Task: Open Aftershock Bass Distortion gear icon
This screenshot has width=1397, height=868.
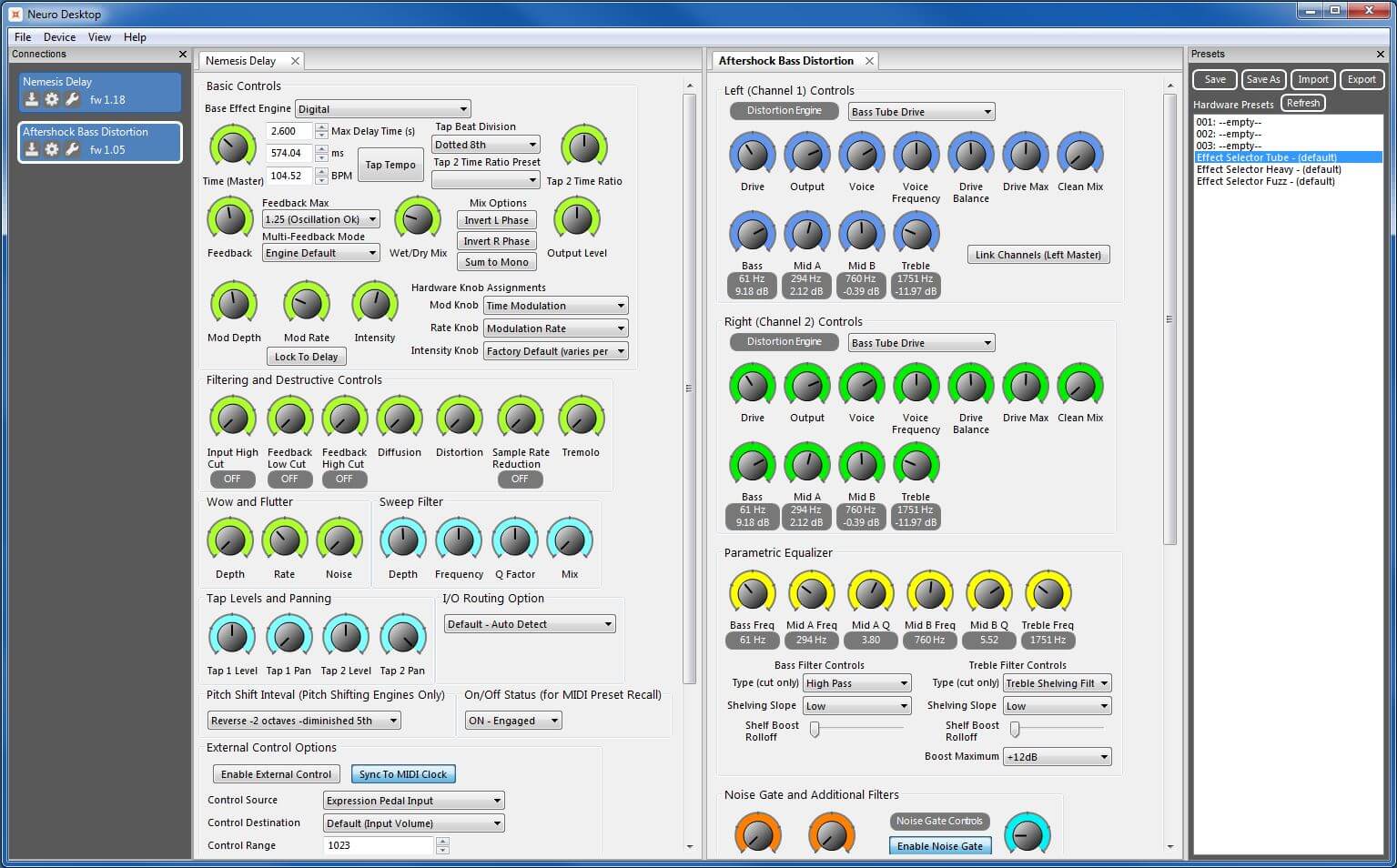Action: point(52,149)
